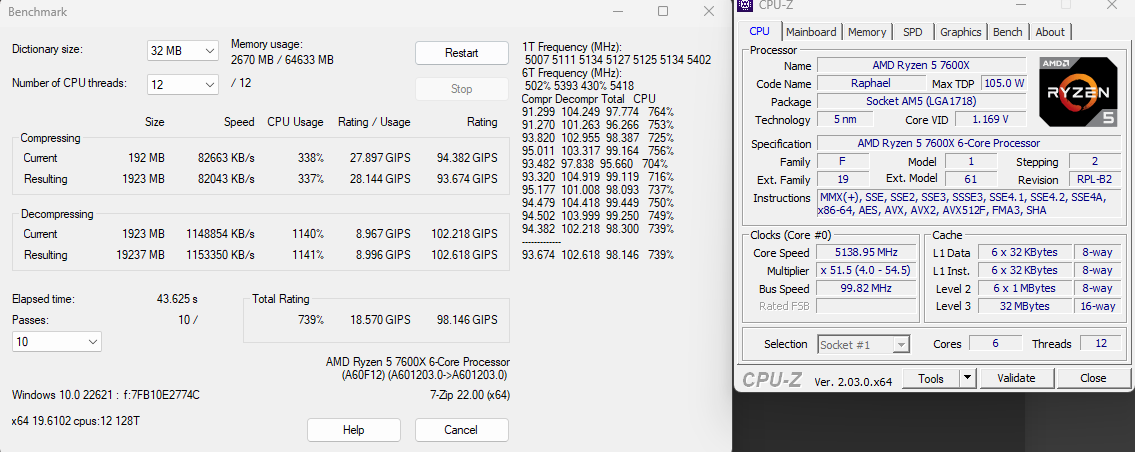
Task: Click the Validate button
Action: coord(1016,378)
